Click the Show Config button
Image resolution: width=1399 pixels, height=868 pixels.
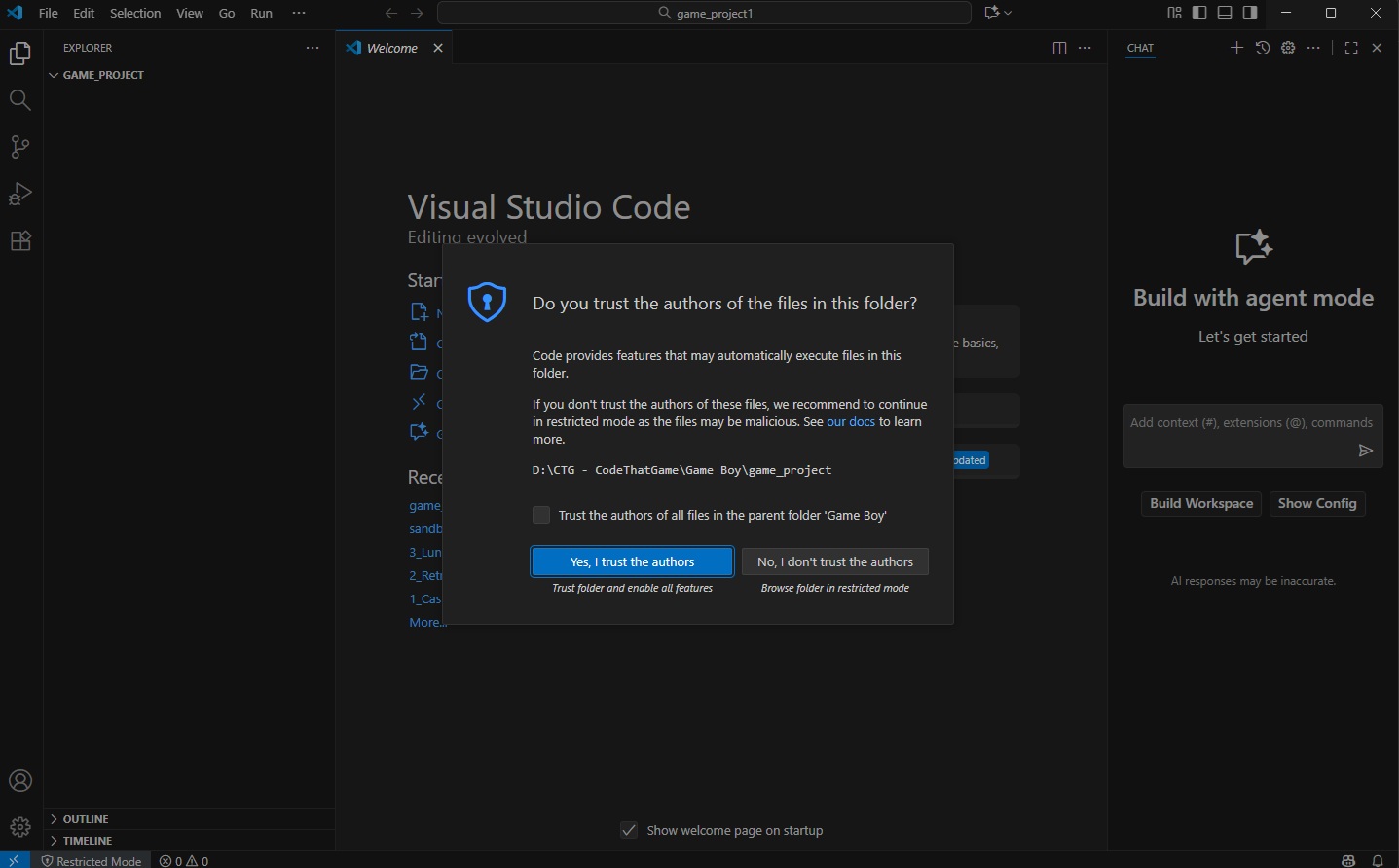[x=1317, y=503]
